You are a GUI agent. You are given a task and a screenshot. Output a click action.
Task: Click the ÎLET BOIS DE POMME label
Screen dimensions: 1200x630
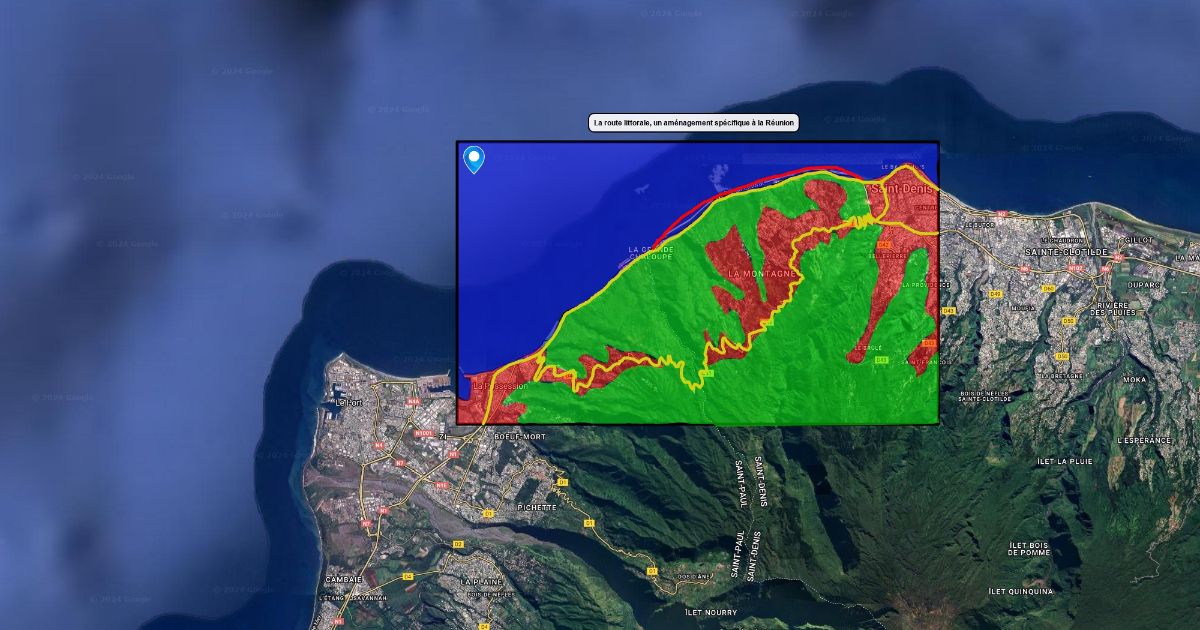tap(1029, 547)
